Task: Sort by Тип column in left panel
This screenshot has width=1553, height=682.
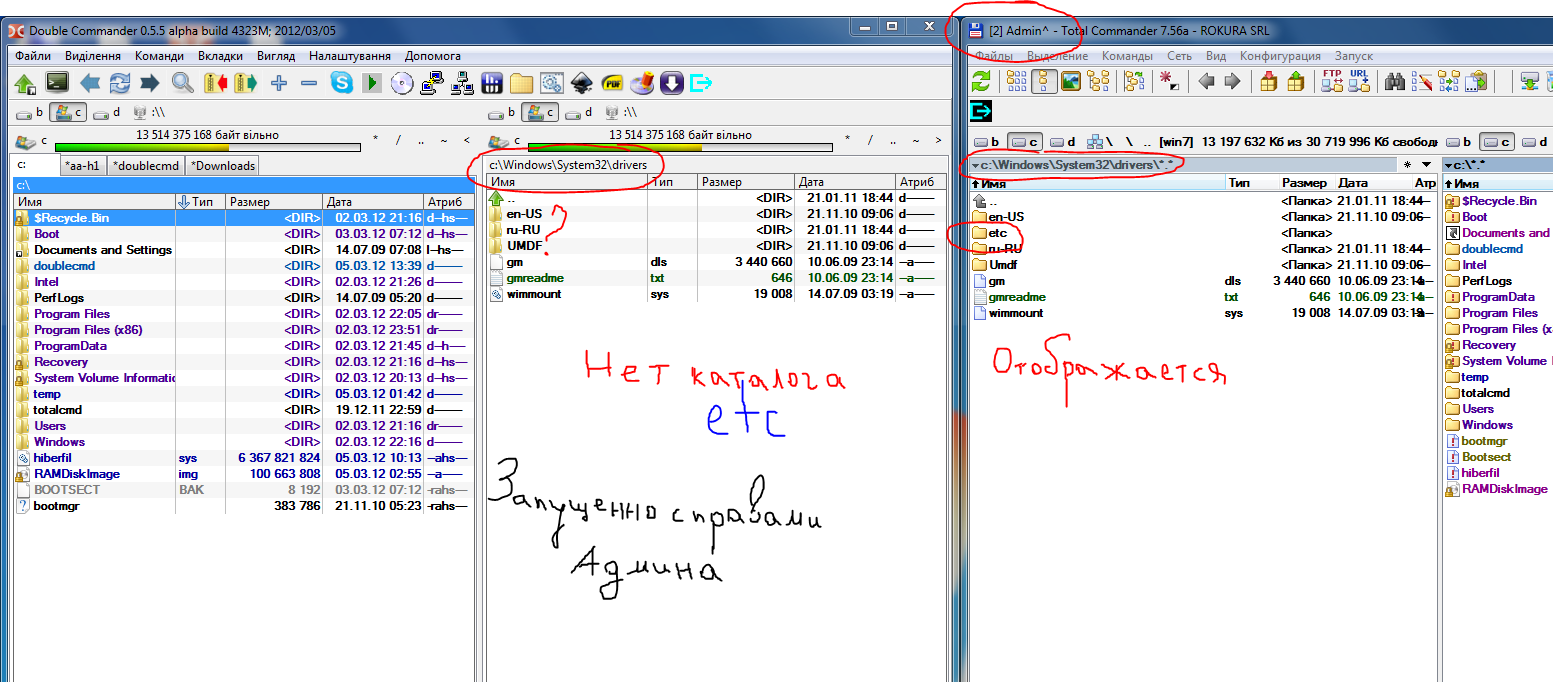Action: (202, 202)
